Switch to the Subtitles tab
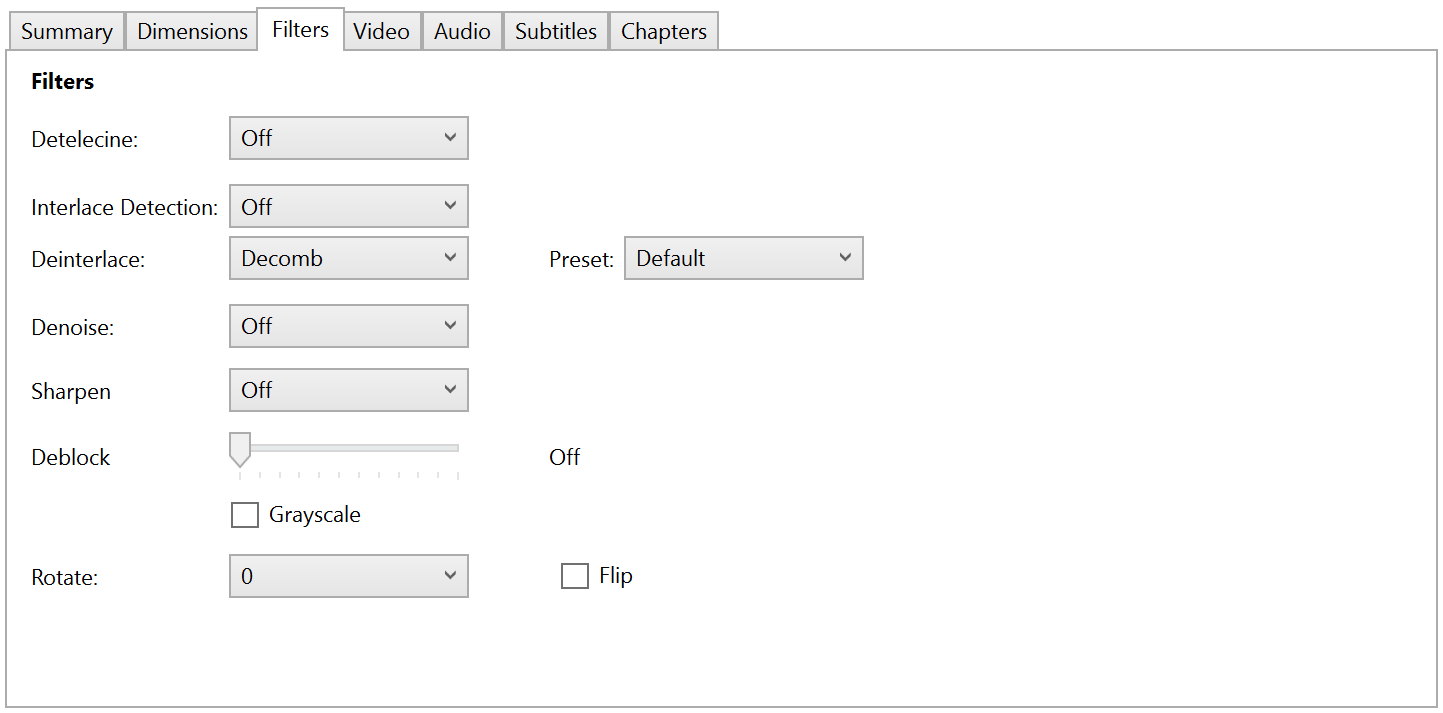1443x713 pixels. pos(556,31)
